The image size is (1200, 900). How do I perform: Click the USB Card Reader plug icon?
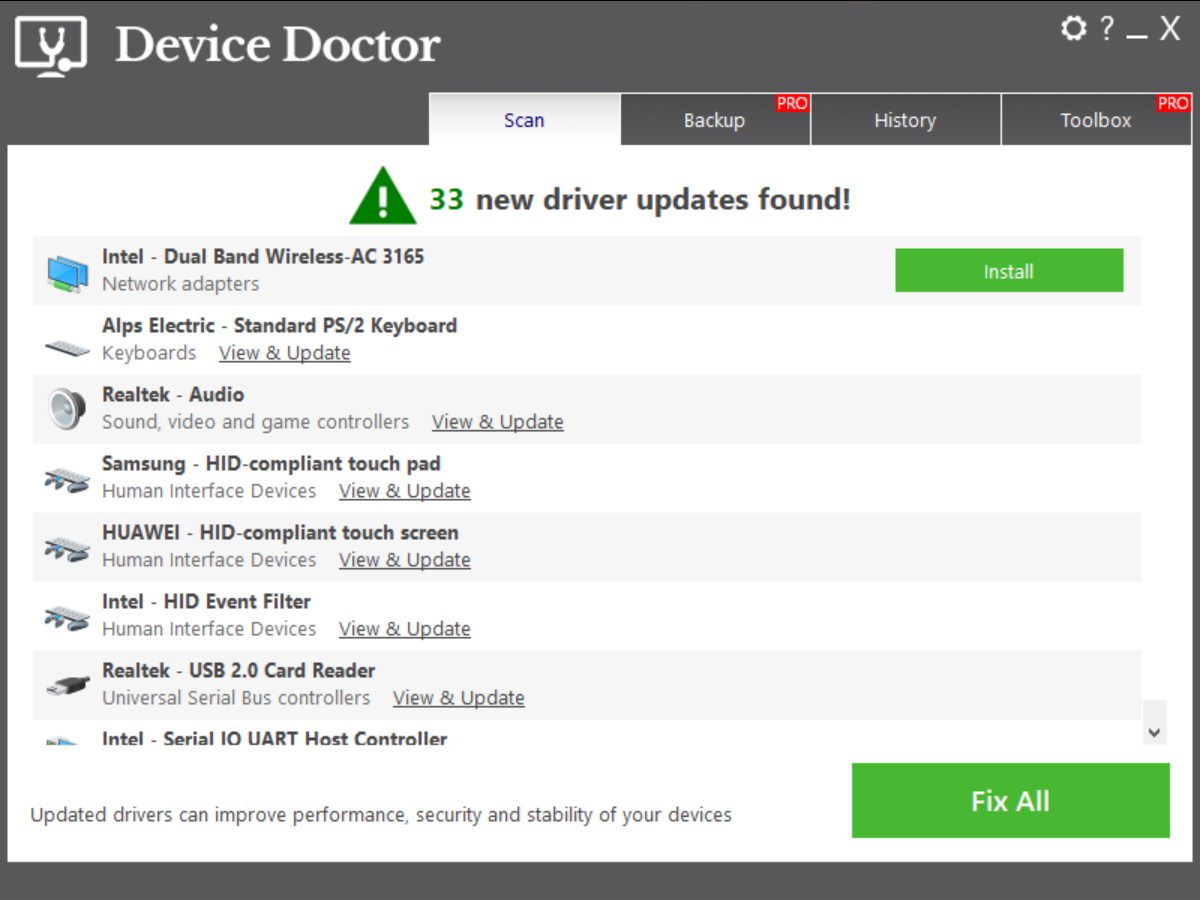click(67, 686)
